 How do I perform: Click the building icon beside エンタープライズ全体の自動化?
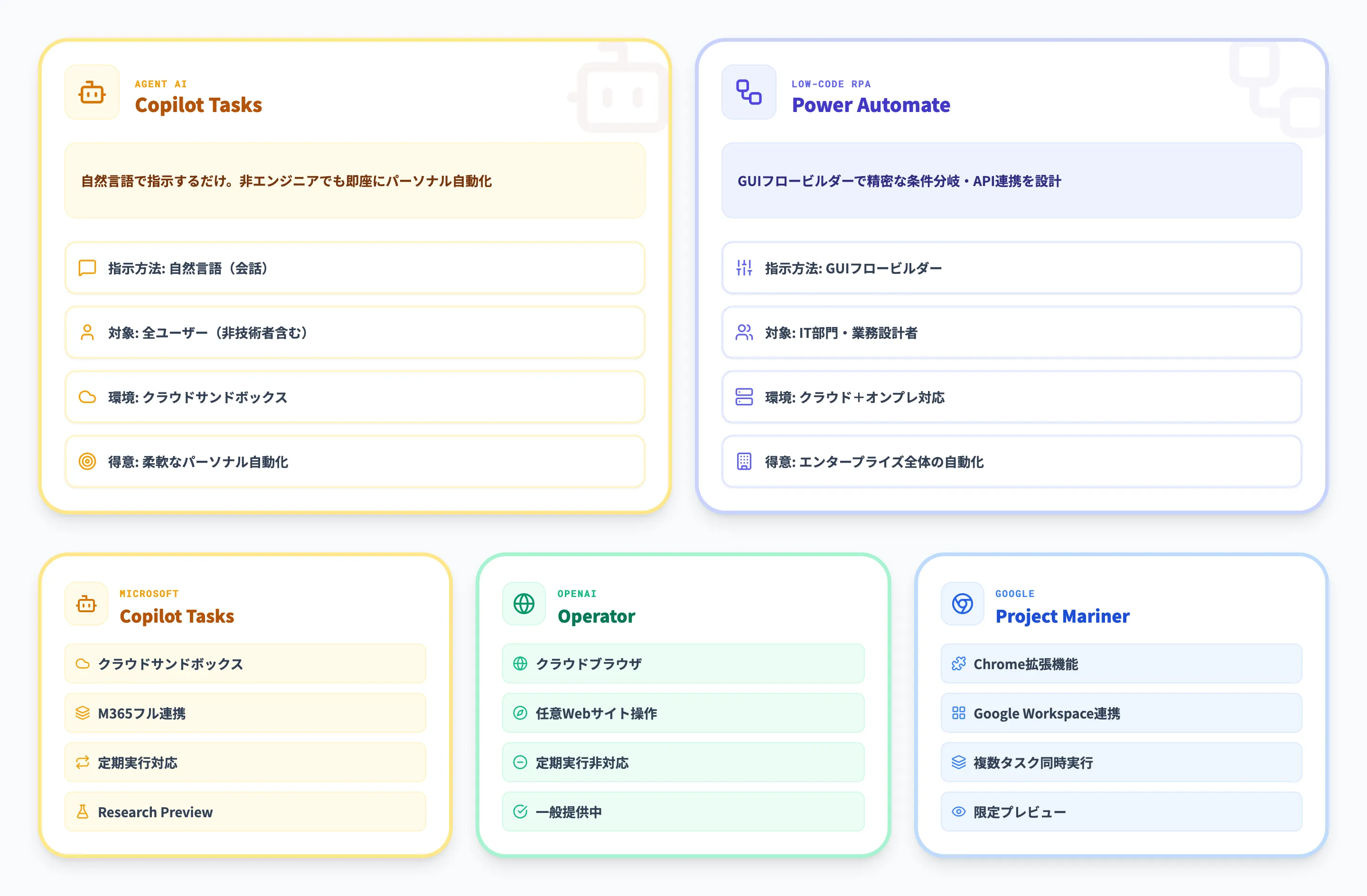744,462
